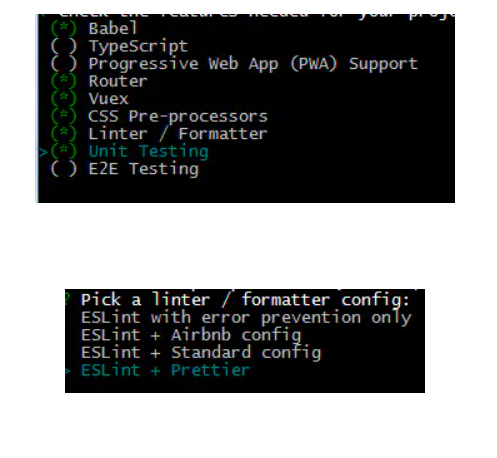Uncheck the CSS Pre-processors checkbox
Viewport: 497px width, 458px height.
[x=63, y=116]
